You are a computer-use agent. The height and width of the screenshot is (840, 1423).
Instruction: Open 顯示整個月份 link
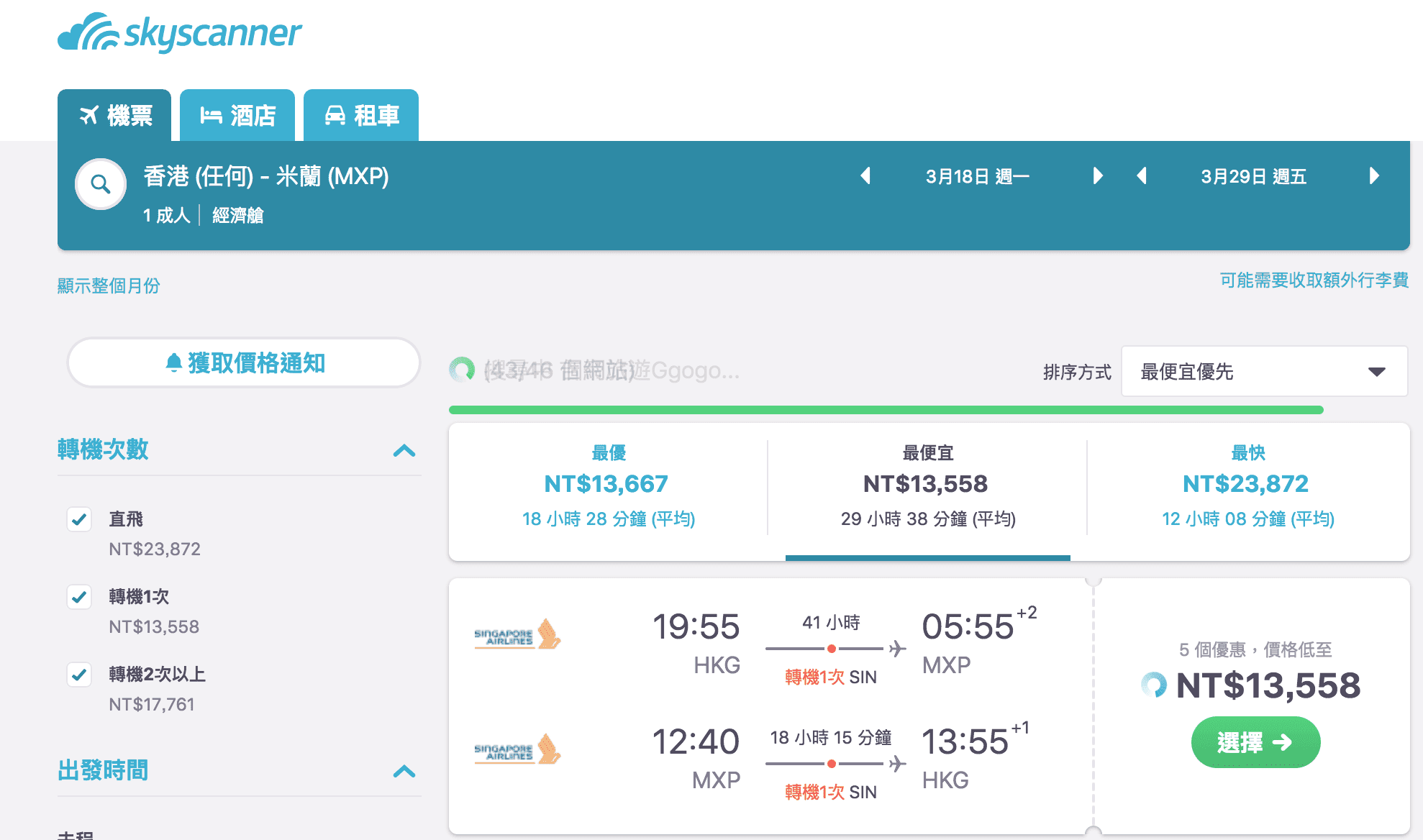(109, 286)
